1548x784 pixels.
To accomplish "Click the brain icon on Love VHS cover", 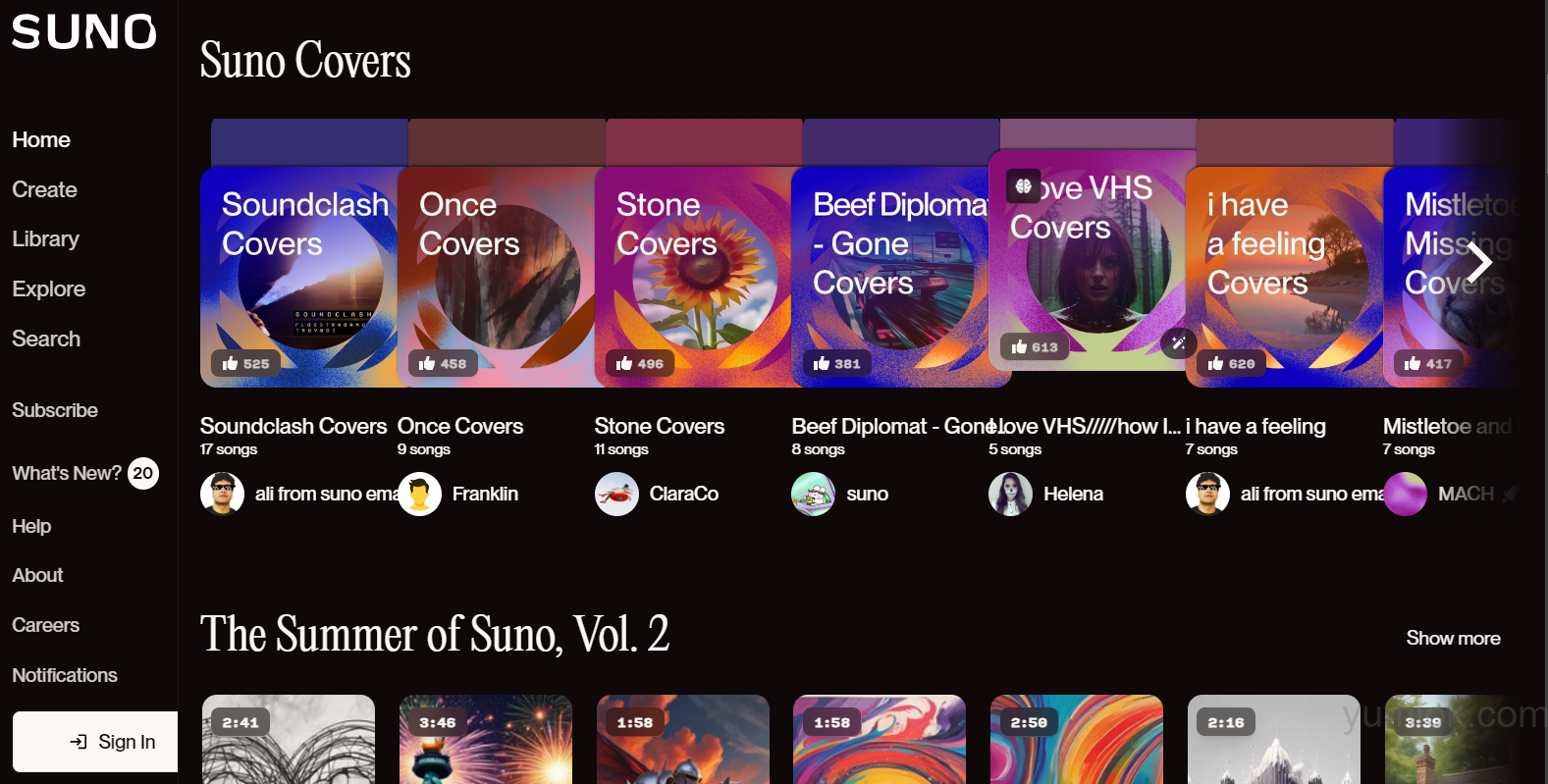I will pos(1024,185).
